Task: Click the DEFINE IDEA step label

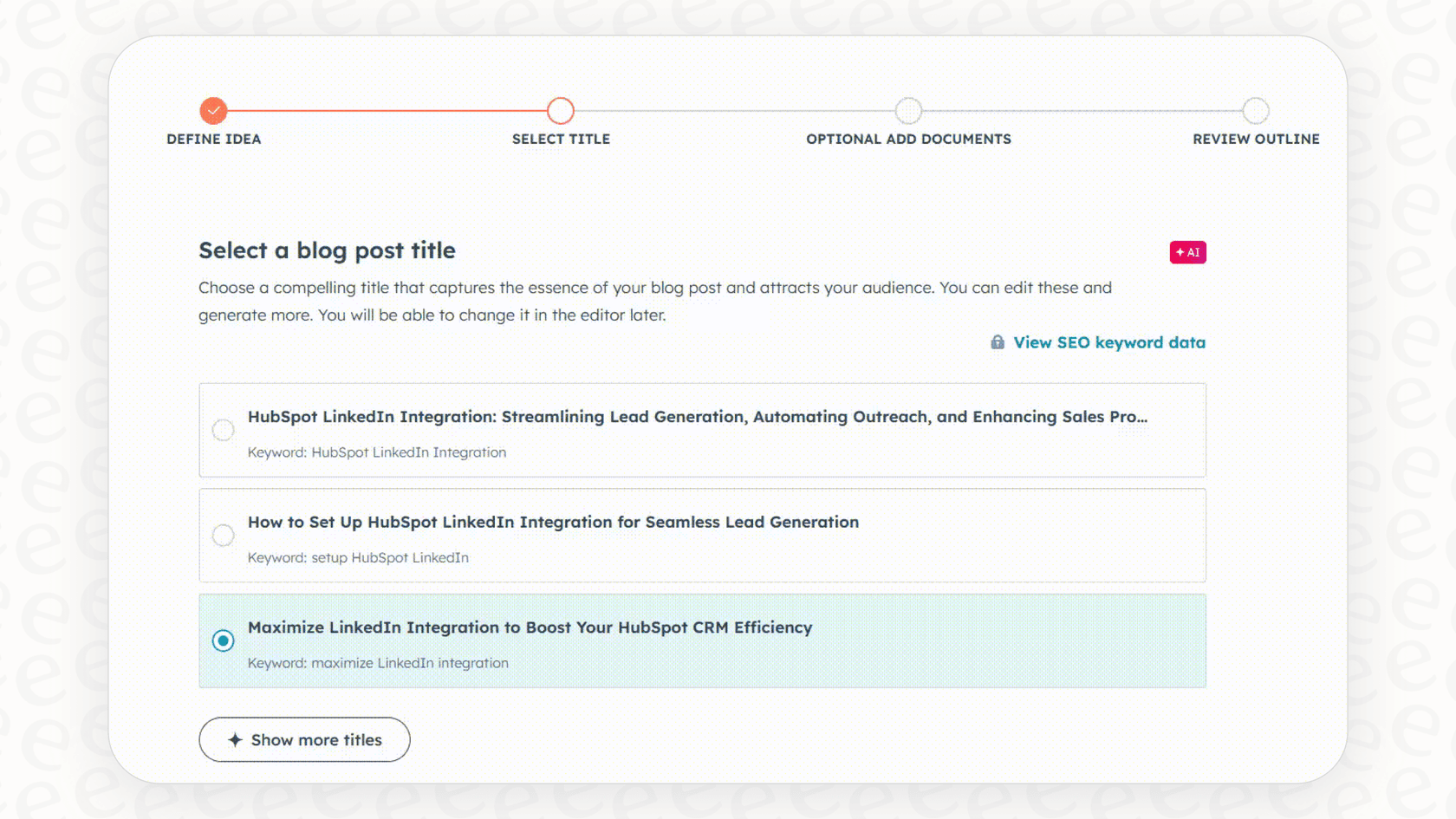Action: 213,139
